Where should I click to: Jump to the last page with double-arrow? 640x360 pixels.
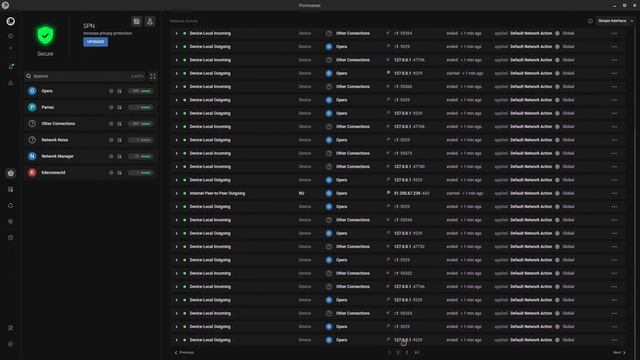click(416, 353)
